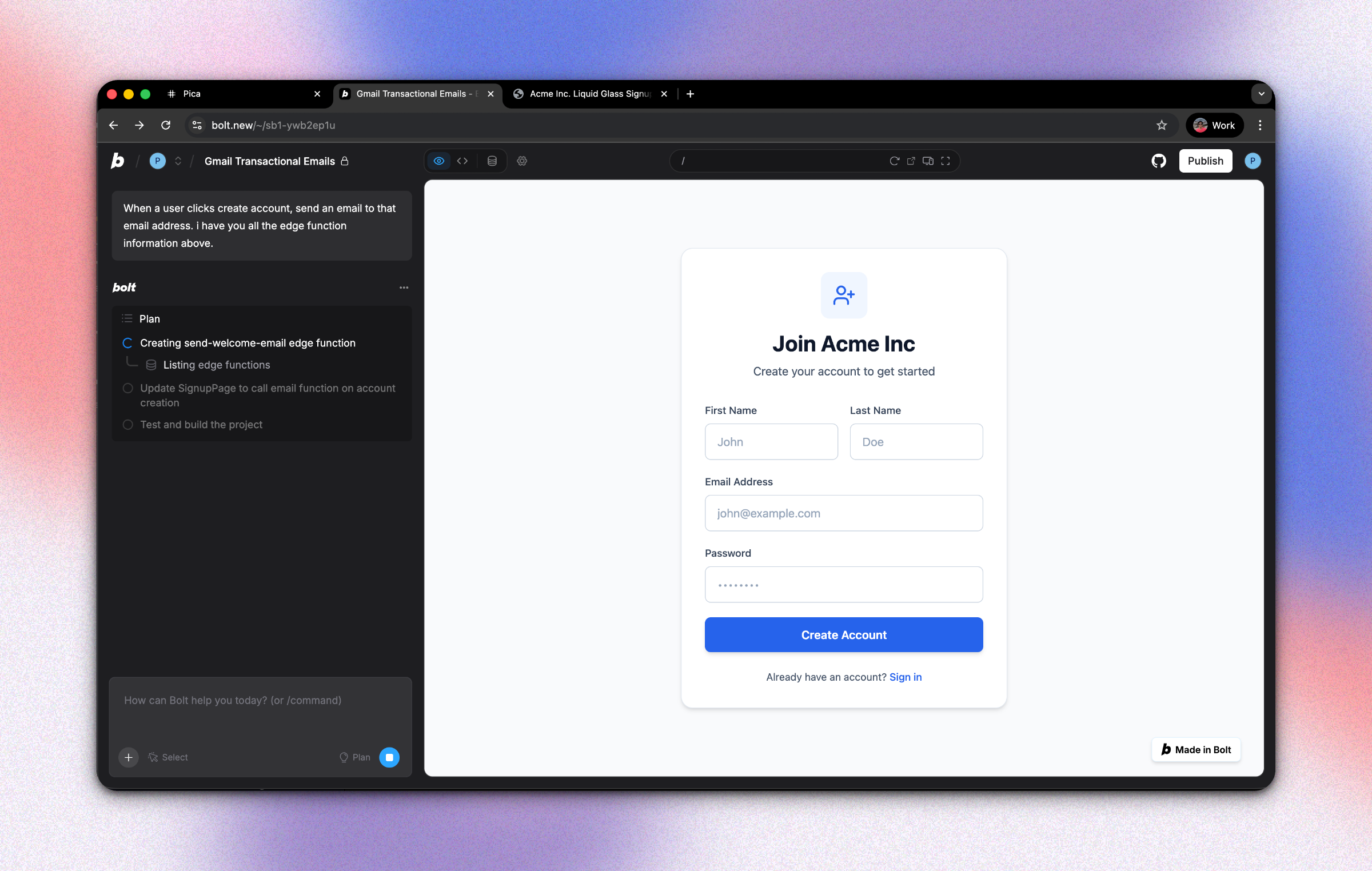Click the Sign in link on the signup form

point(905,677)
